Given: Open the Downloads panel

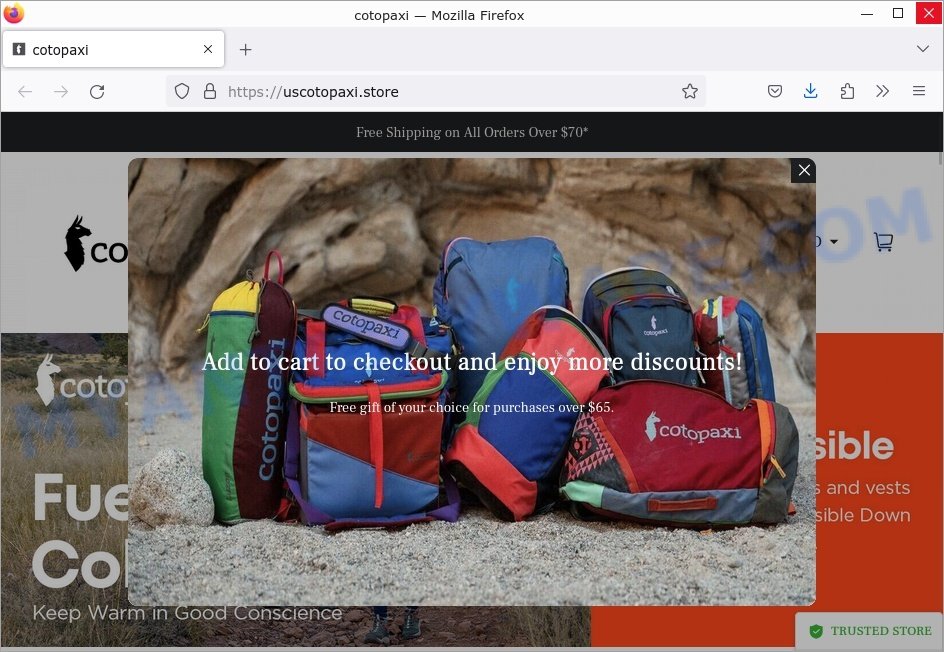Looking at the screenshot, I should 810,92.
